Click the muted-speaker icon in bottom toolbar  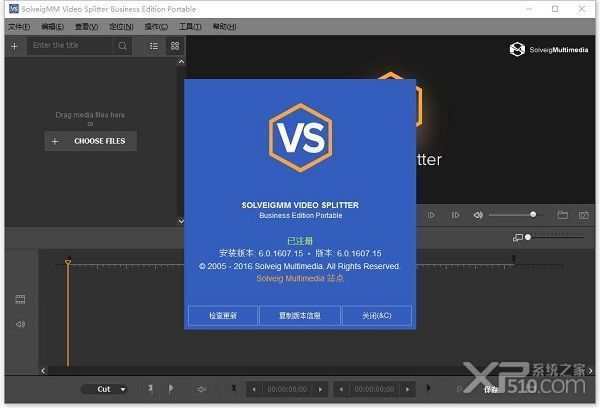point(202,389)
